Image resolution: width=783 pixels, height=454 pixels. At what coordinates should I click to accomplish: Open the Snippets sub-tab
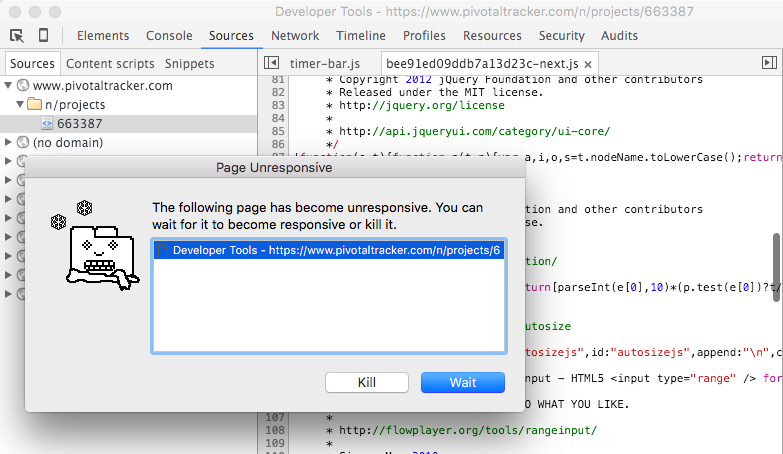point(189,64)
